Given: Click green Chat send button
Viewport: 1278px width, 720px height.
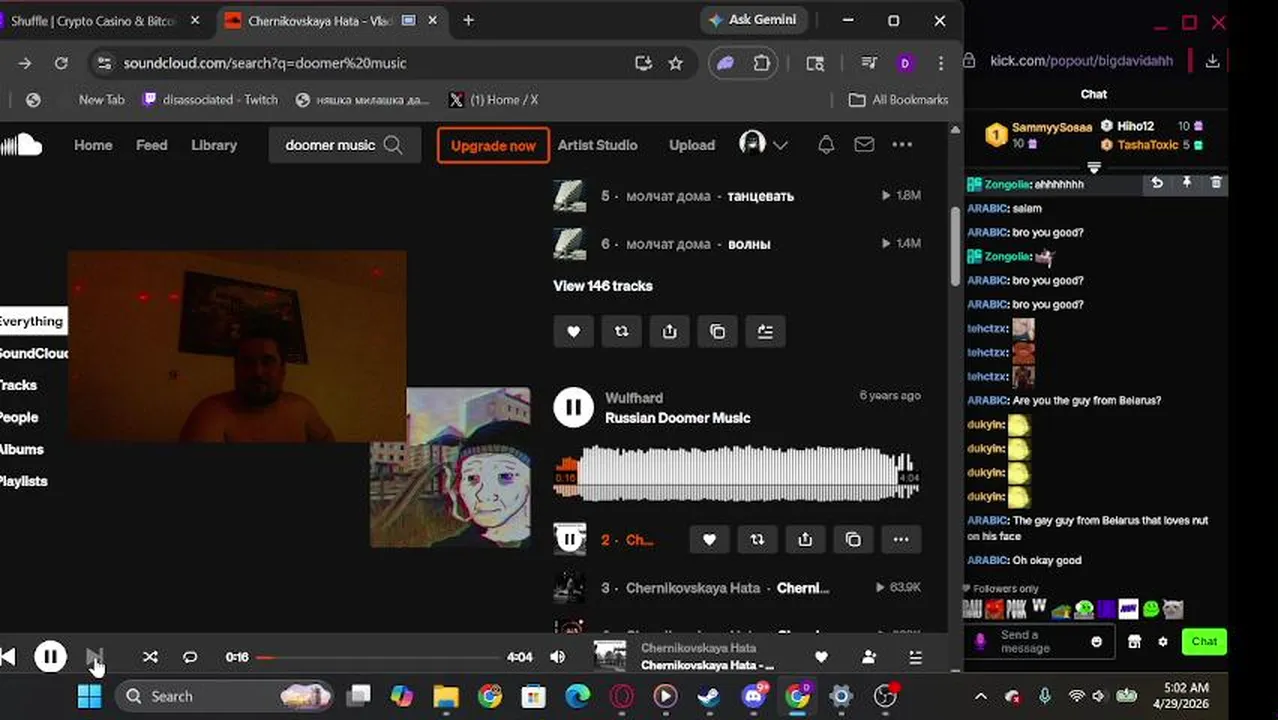Looking at the screenshot, I should click(1204, 642).
